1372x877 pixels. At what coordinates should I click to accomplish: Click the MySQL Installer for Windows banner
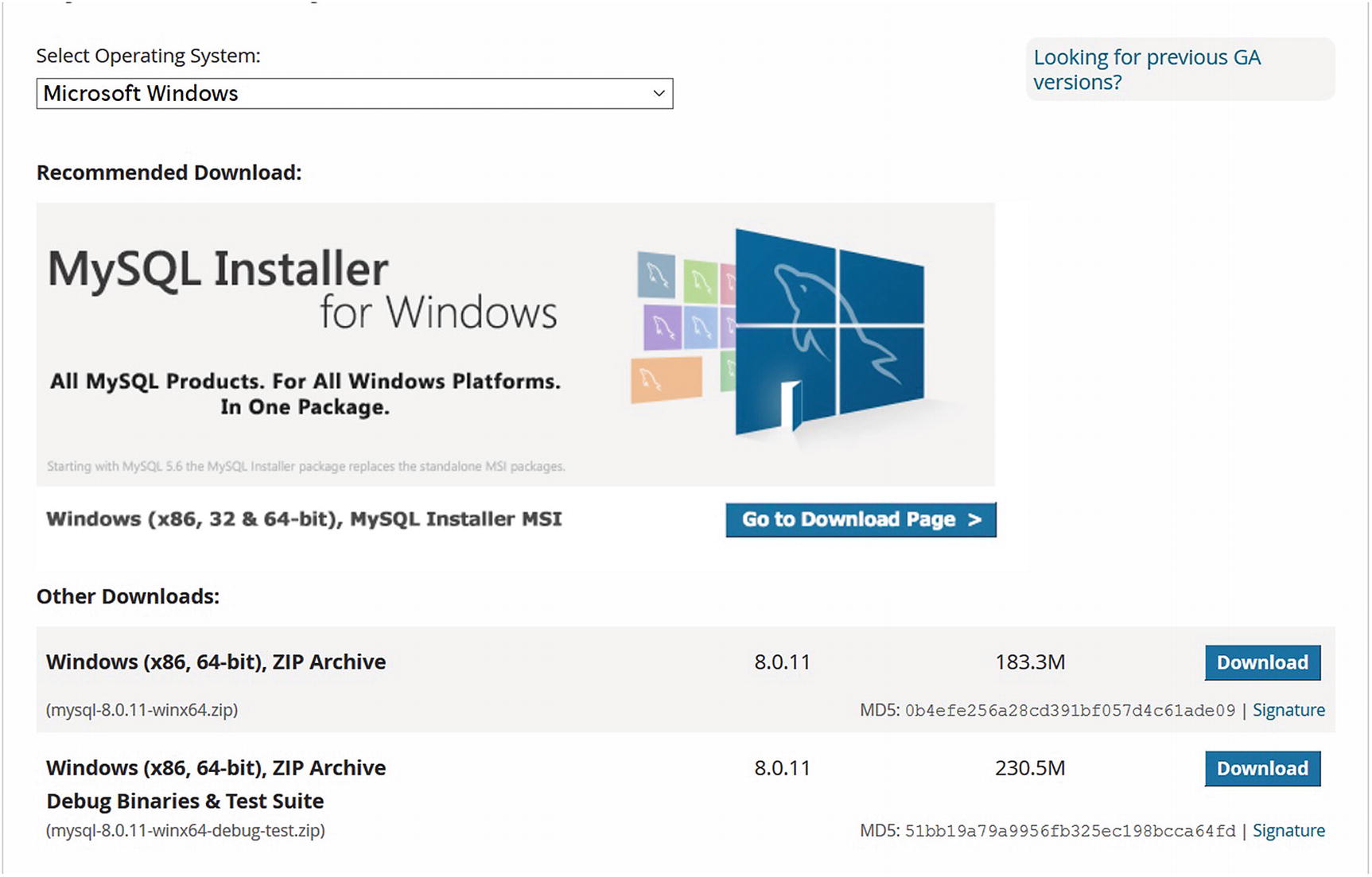click(515, 344)
